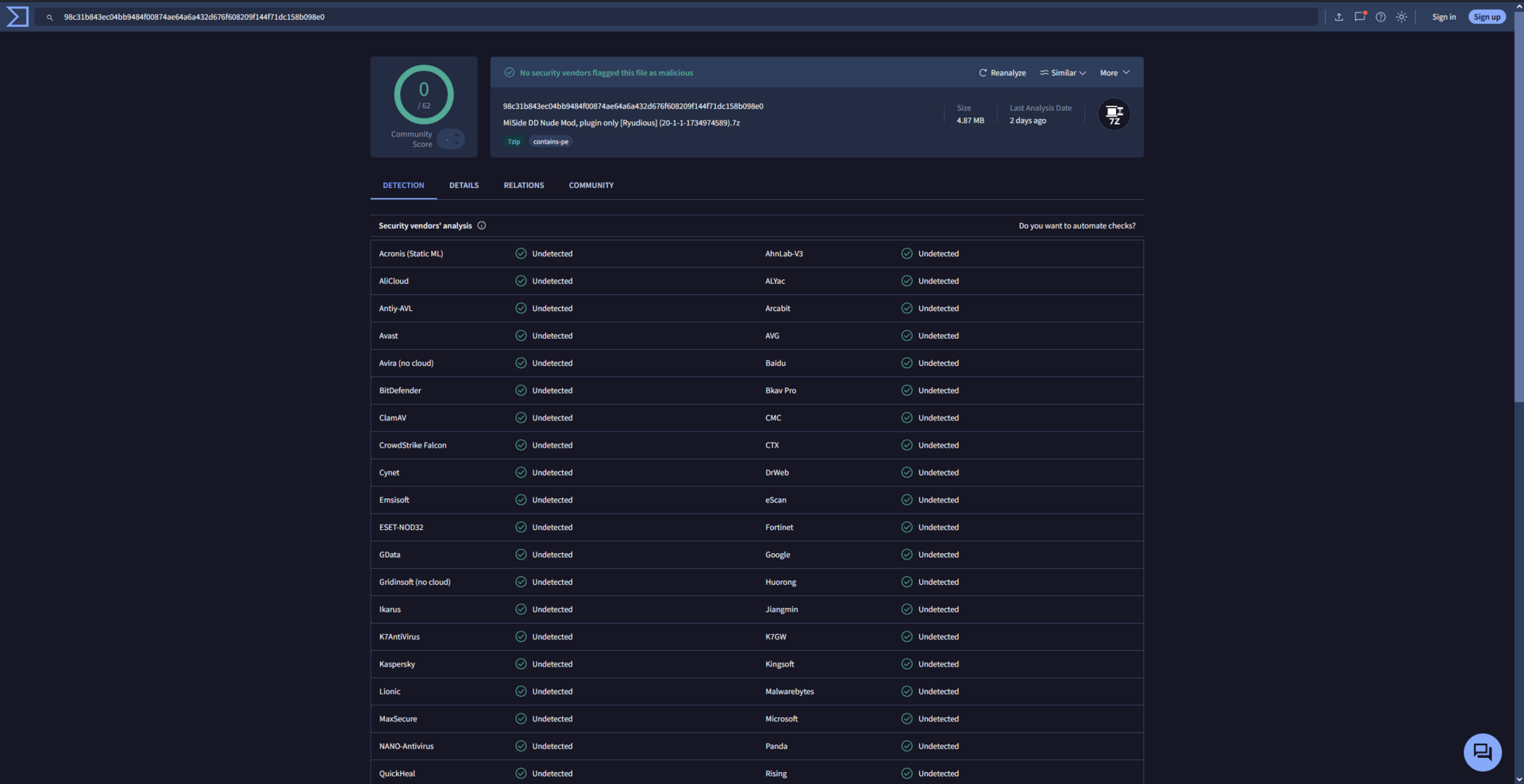Screen dimensions: 1524x784
Task: Click the Sign in link
Action: [x=1444, y=17]
